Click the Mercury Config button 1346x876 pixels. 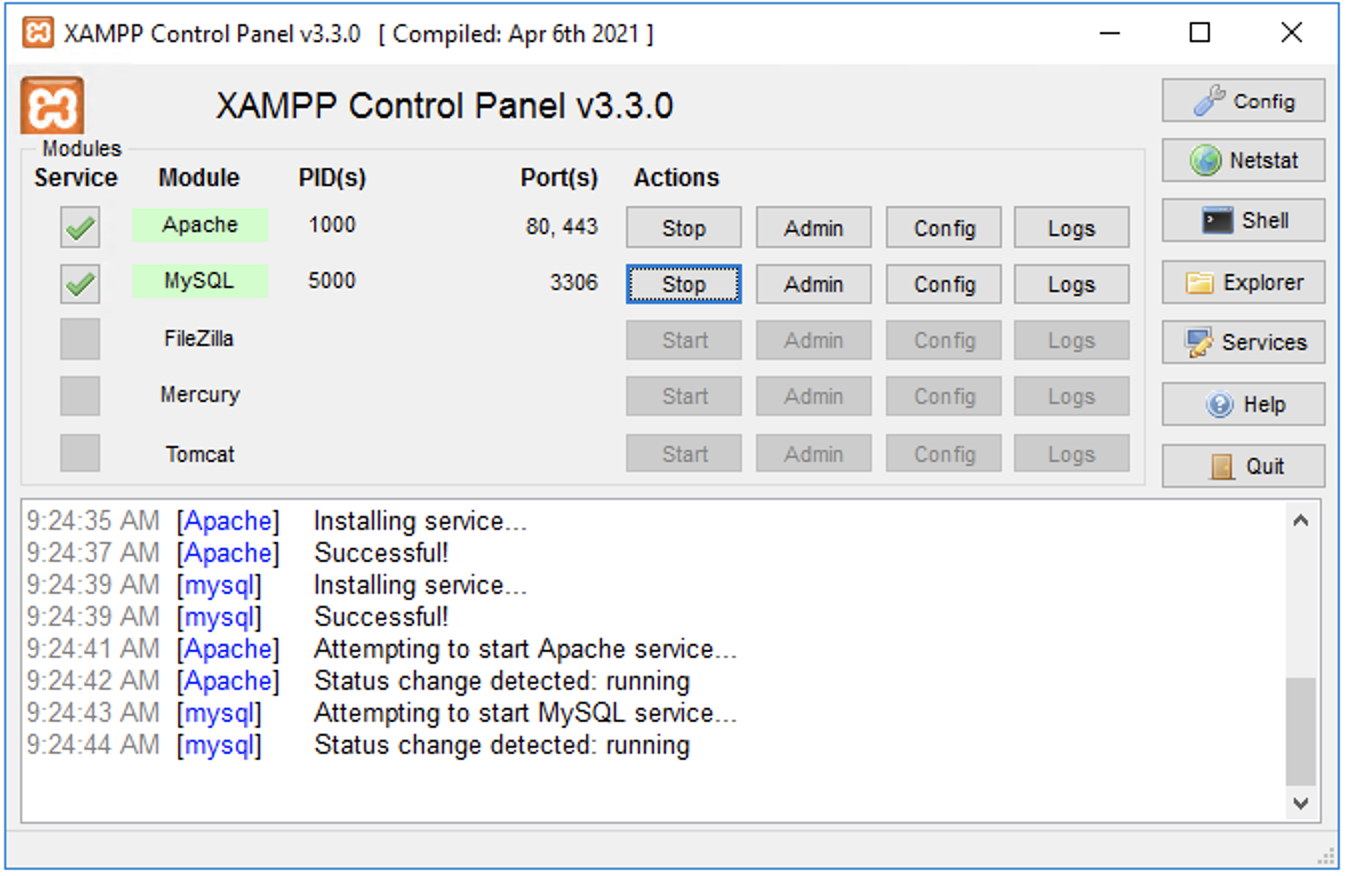[x=944, y=396]
